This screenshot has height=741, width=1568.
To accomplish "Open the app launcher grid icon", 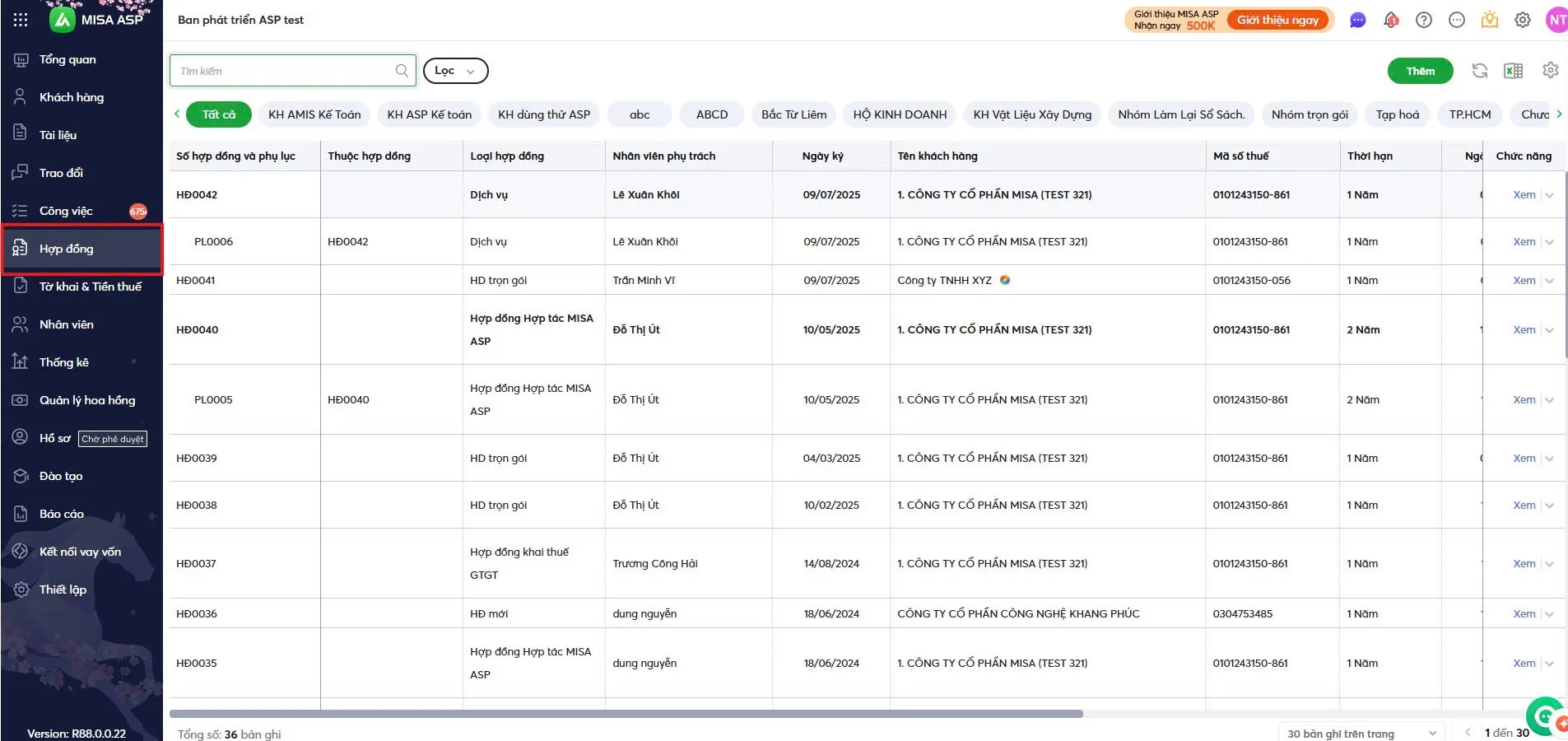I will pyautogui.click(x=21, y=20).
